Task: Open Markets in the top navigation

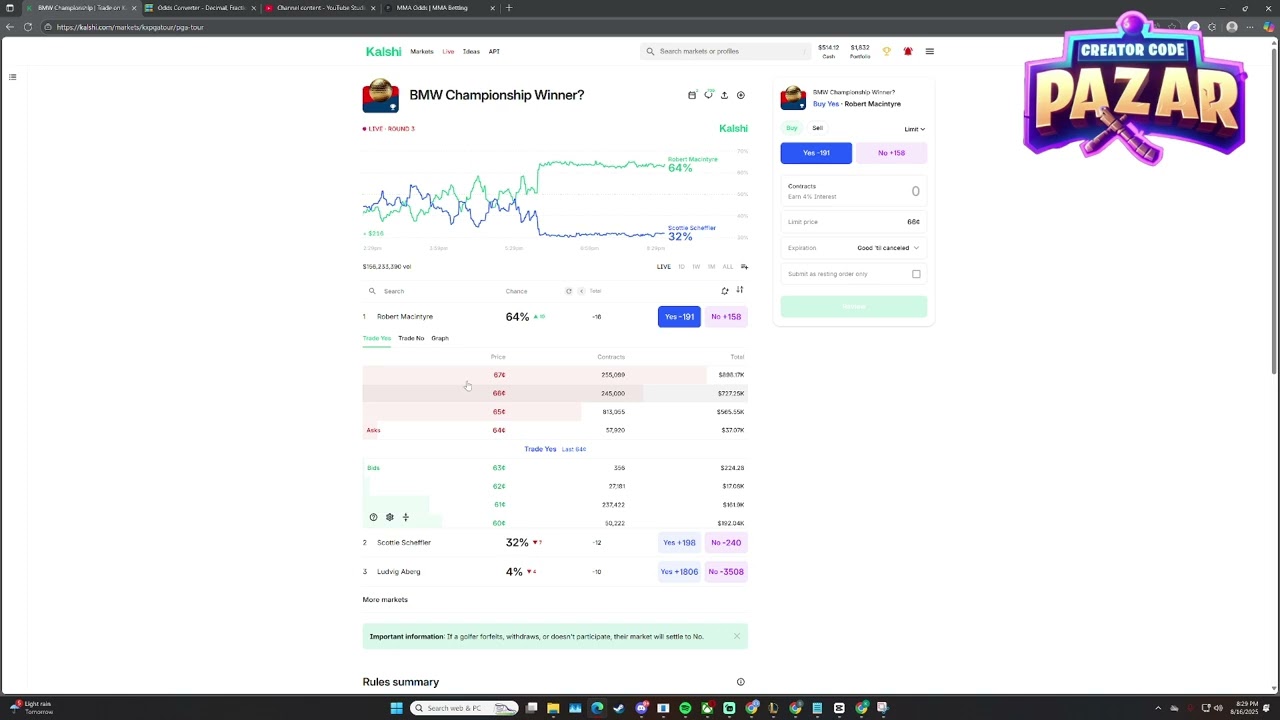Action: pos(422,51)
